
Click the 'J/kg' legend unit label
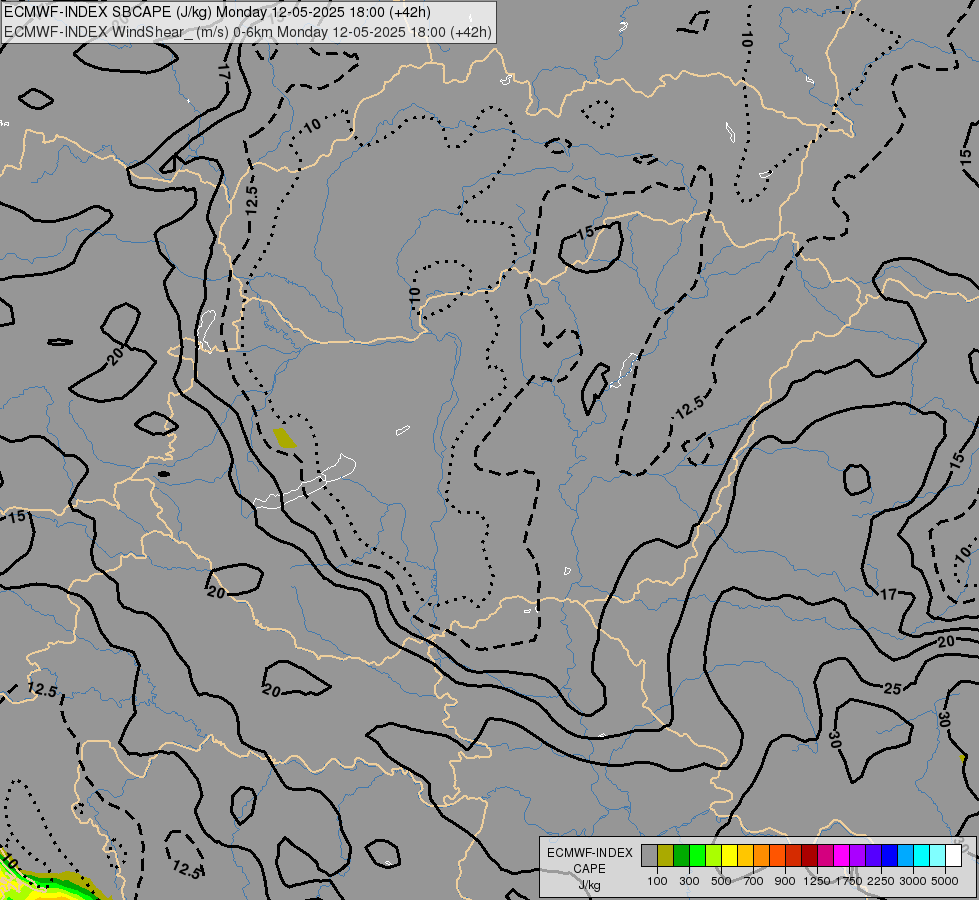click(589, 885)
